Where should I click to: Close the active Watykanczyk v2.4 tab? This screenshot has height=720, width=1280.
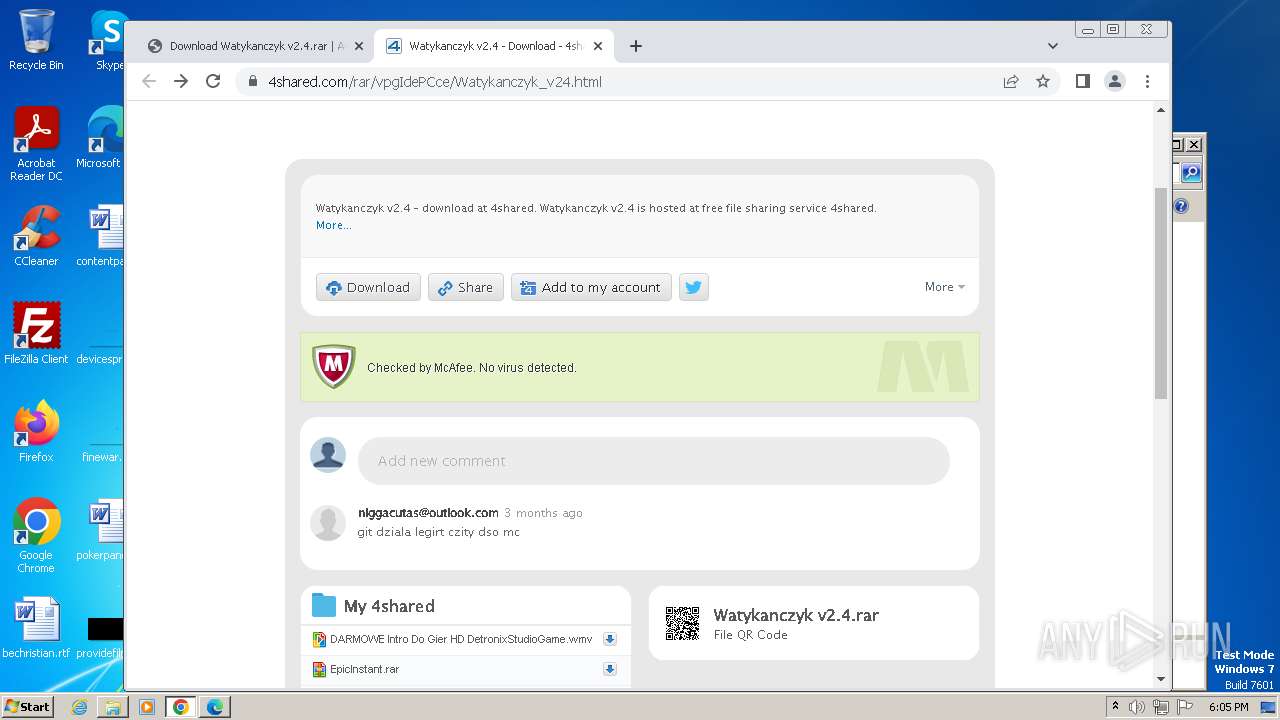tap(598, 46)
